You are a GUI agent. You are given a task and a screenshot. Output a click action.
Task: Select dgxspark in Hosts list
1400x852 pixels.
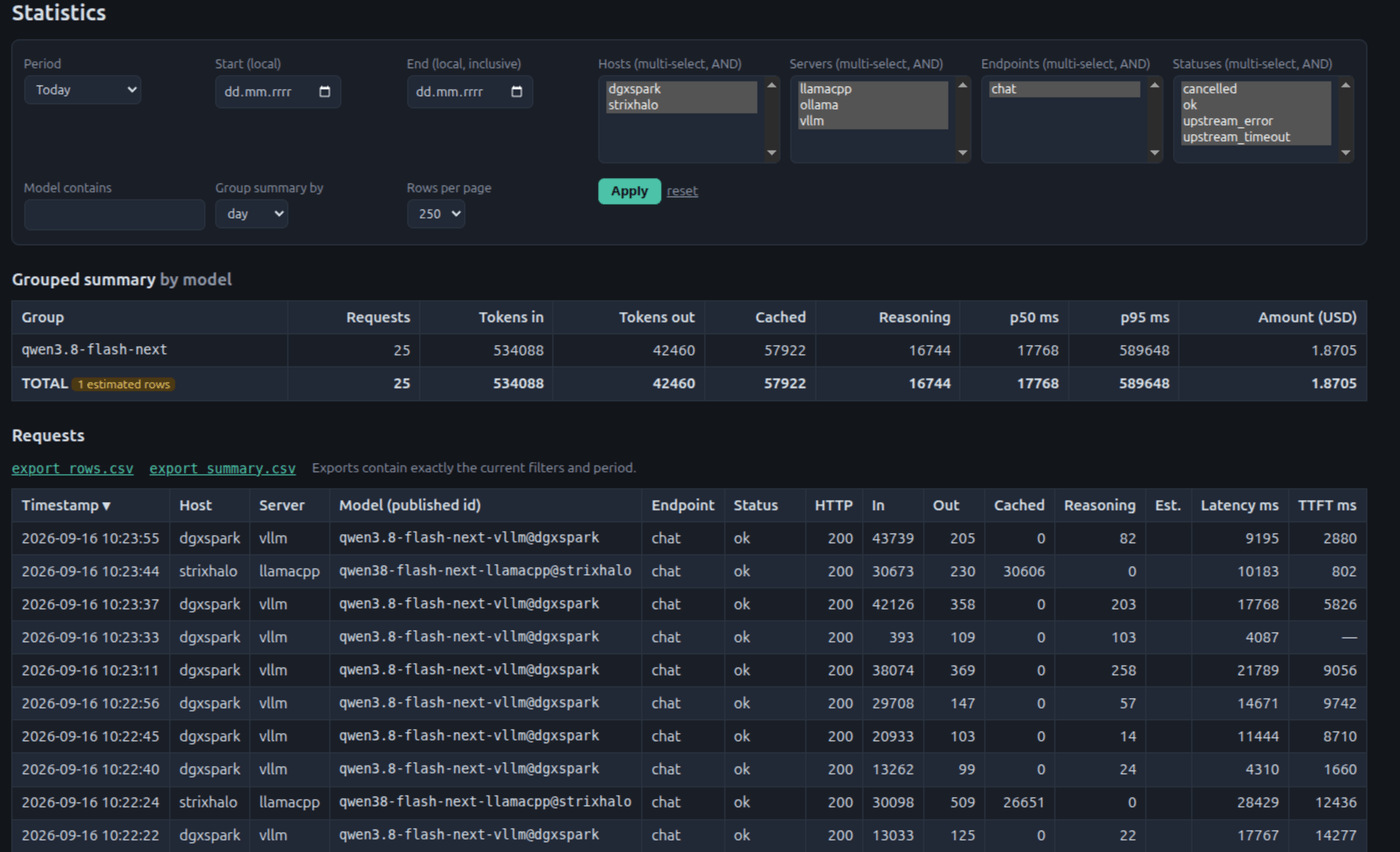[681, 89]
